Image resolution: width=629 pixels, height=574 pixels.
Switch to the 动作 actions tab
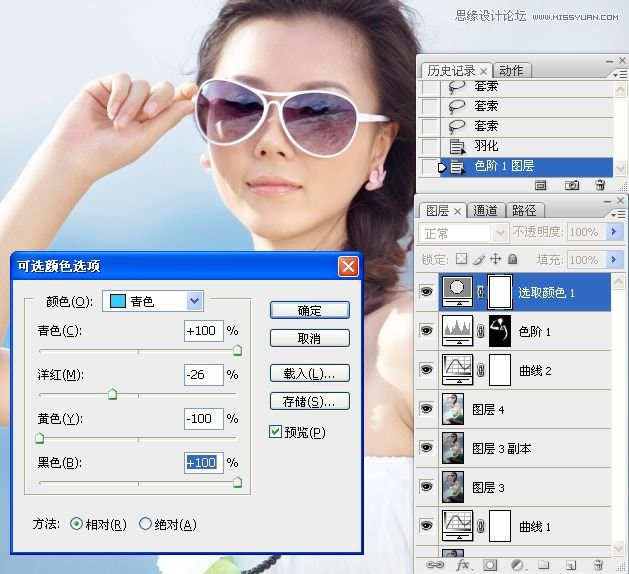pos(511,71)
